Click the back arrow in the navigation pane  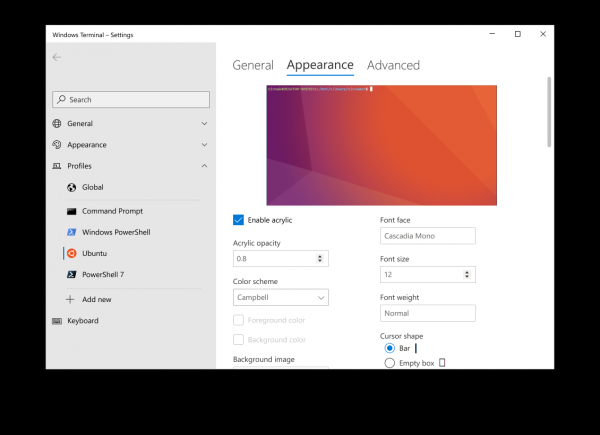[x=57, y=57]
